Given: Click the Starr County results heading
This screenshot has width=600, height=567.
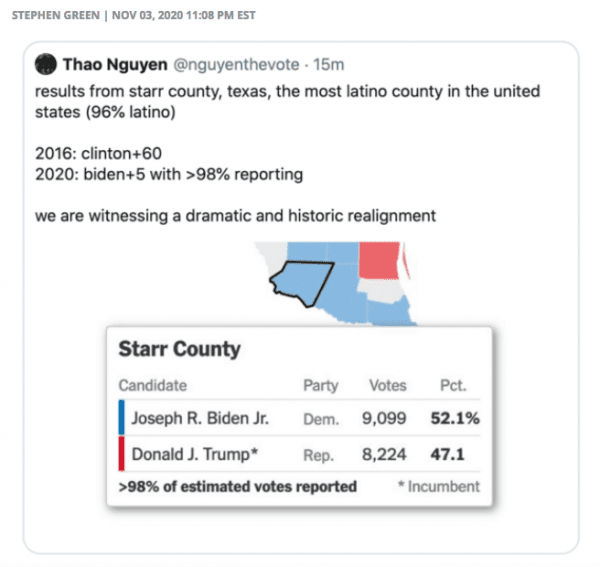Looking at the screenshot, I should click(x=179, y=349).
